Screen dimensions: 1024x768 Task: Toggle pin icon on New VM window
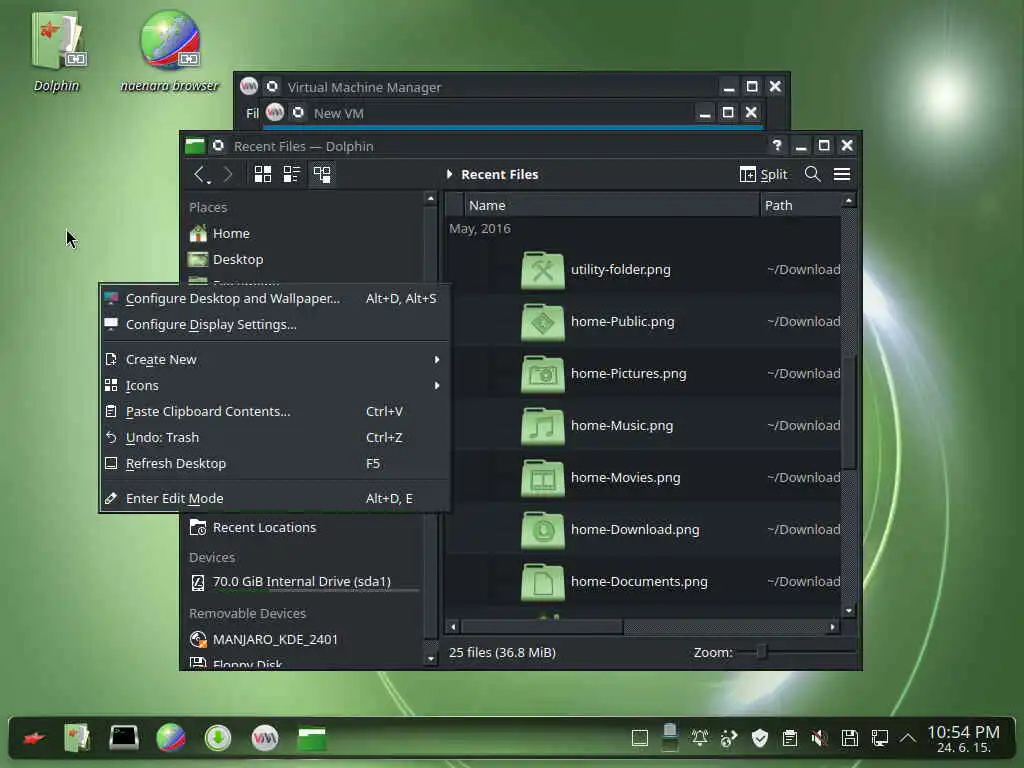click(x=298, y=112)
